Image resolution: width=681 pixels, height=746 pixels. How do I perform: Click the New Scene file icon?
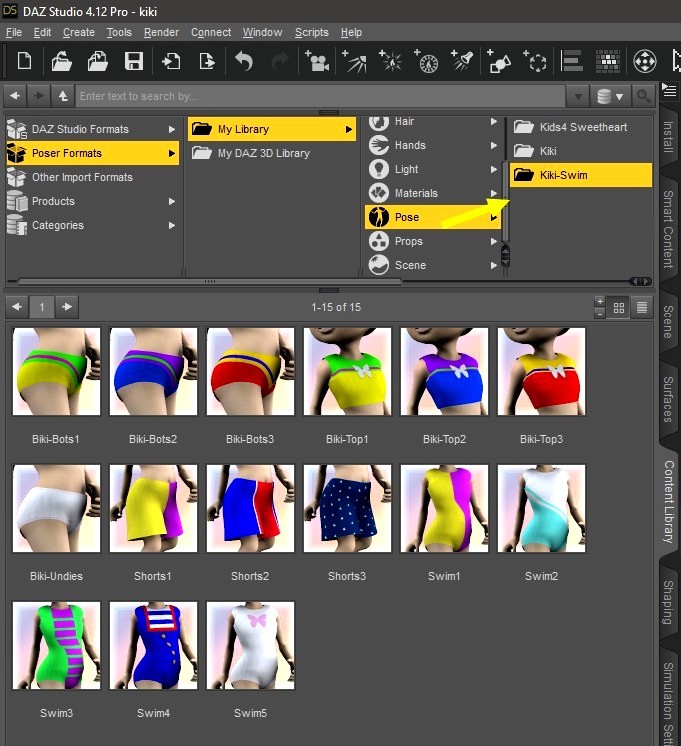point(24,62)
